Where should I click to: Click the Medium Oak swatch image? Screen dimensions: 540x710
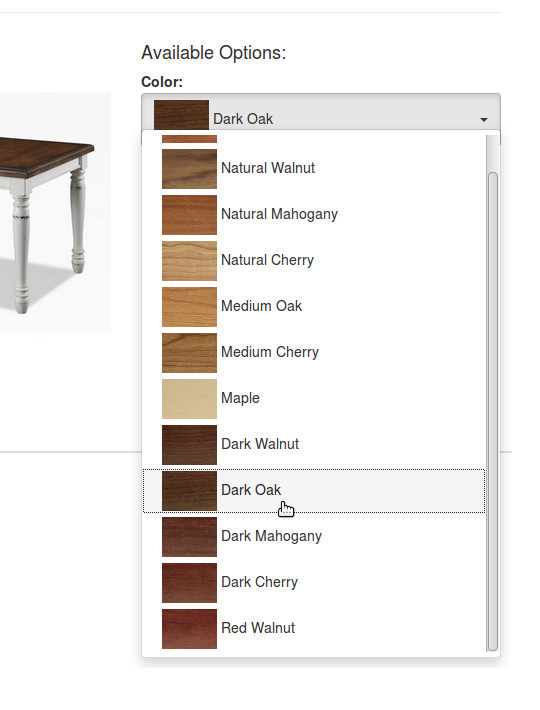coord(189,307)
